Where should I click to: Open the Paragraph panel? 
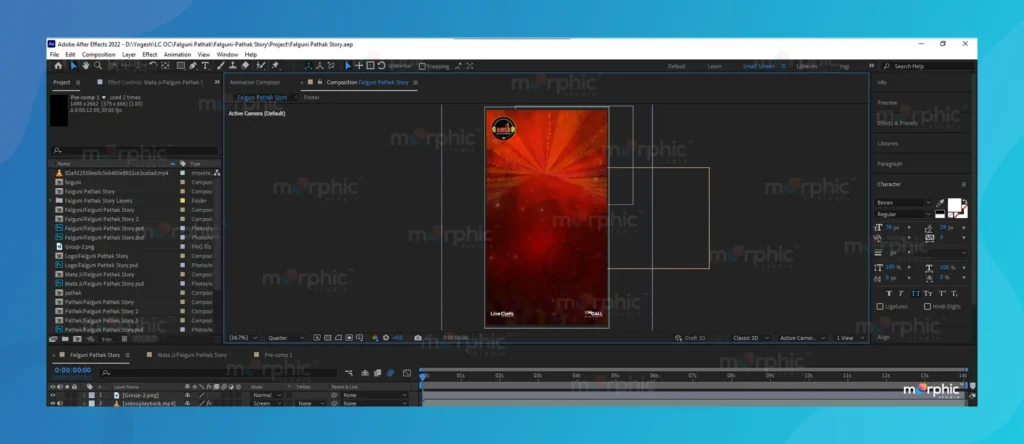(x=889, y=164)
